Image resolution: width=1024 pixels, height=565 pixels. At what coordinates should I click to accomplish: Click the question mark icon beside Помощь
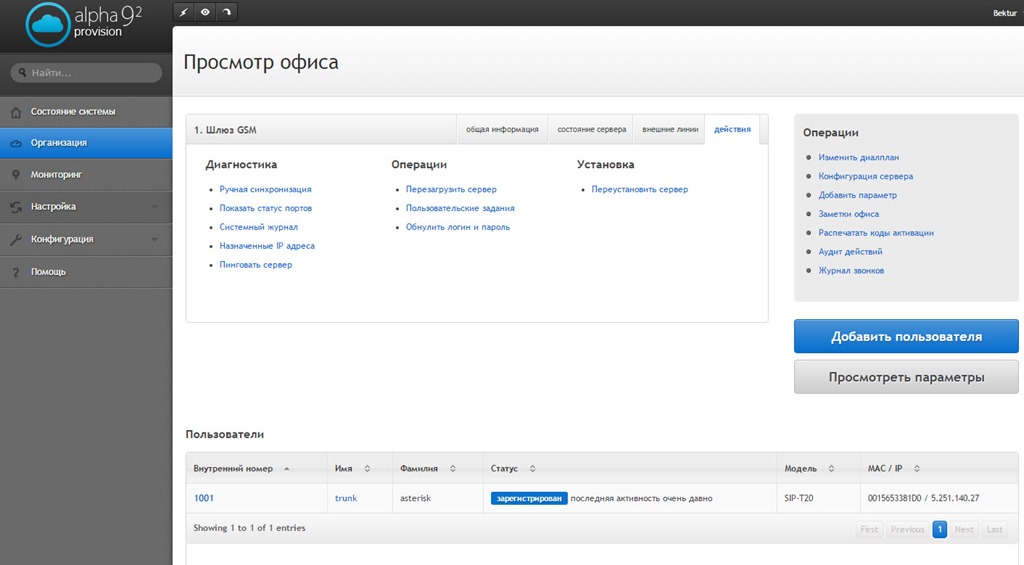pos(16,272)
